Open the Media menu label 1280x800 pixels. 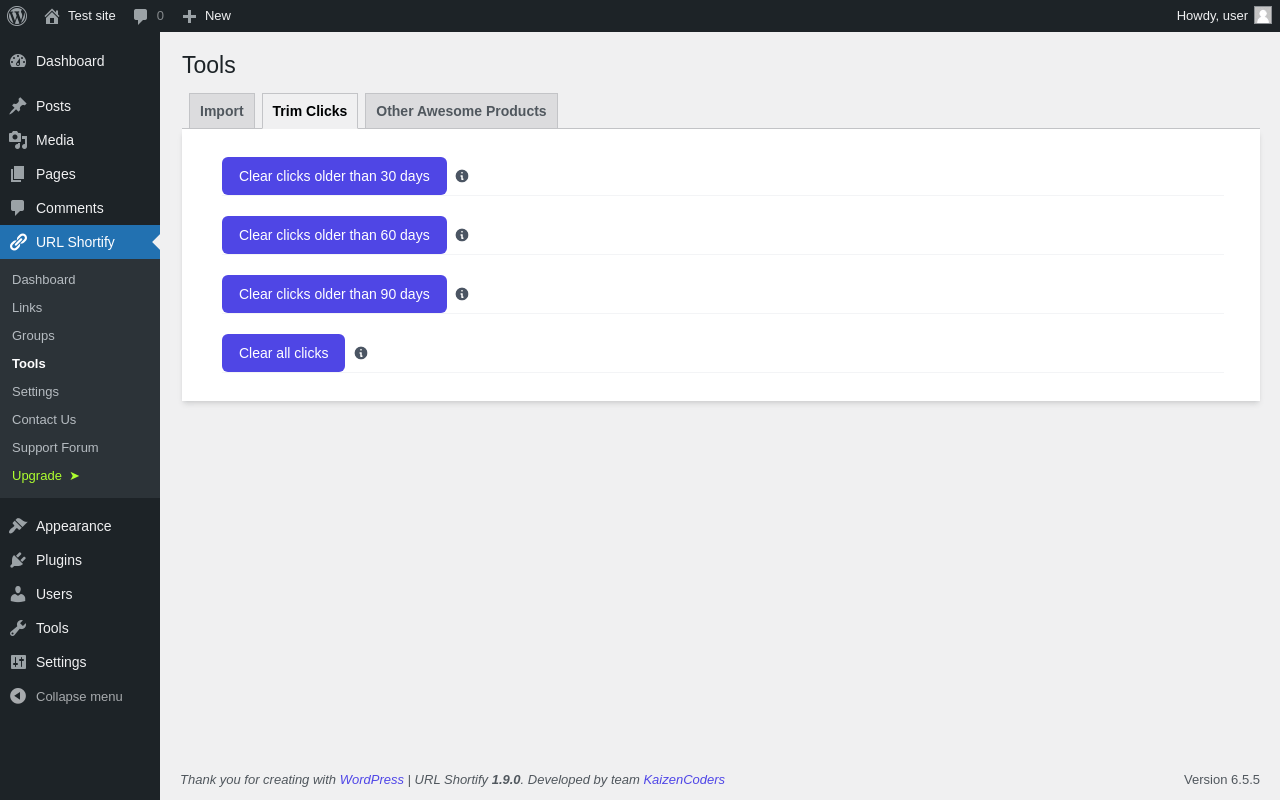click(x=55, y=140)
